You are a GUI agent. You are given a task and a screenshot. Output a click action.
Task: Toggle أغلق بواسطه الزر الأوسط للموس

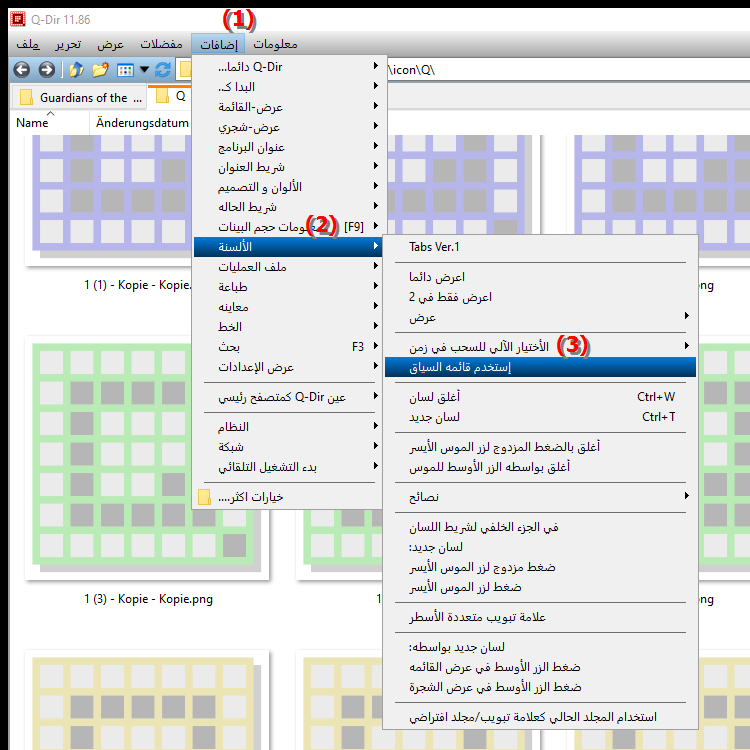pos(540,467)
